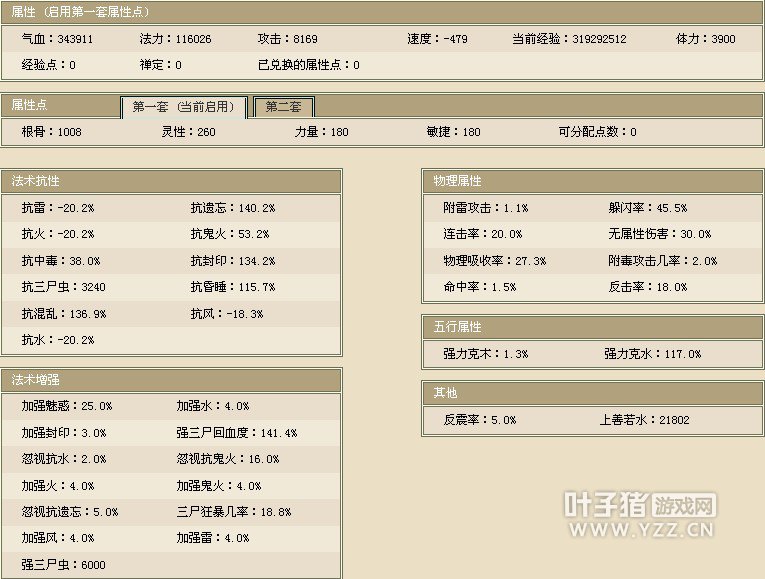Click the 强力克水 117.0% entry

coord(652,354)
